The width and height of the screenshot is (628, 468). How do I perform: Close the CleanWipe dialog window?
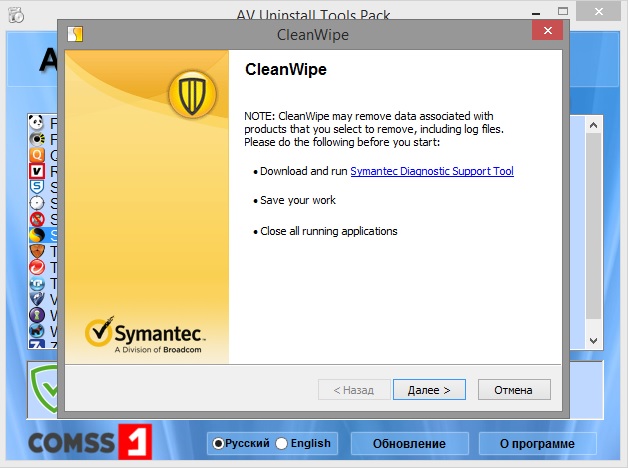pyautogui.click(x=546, y=33)
